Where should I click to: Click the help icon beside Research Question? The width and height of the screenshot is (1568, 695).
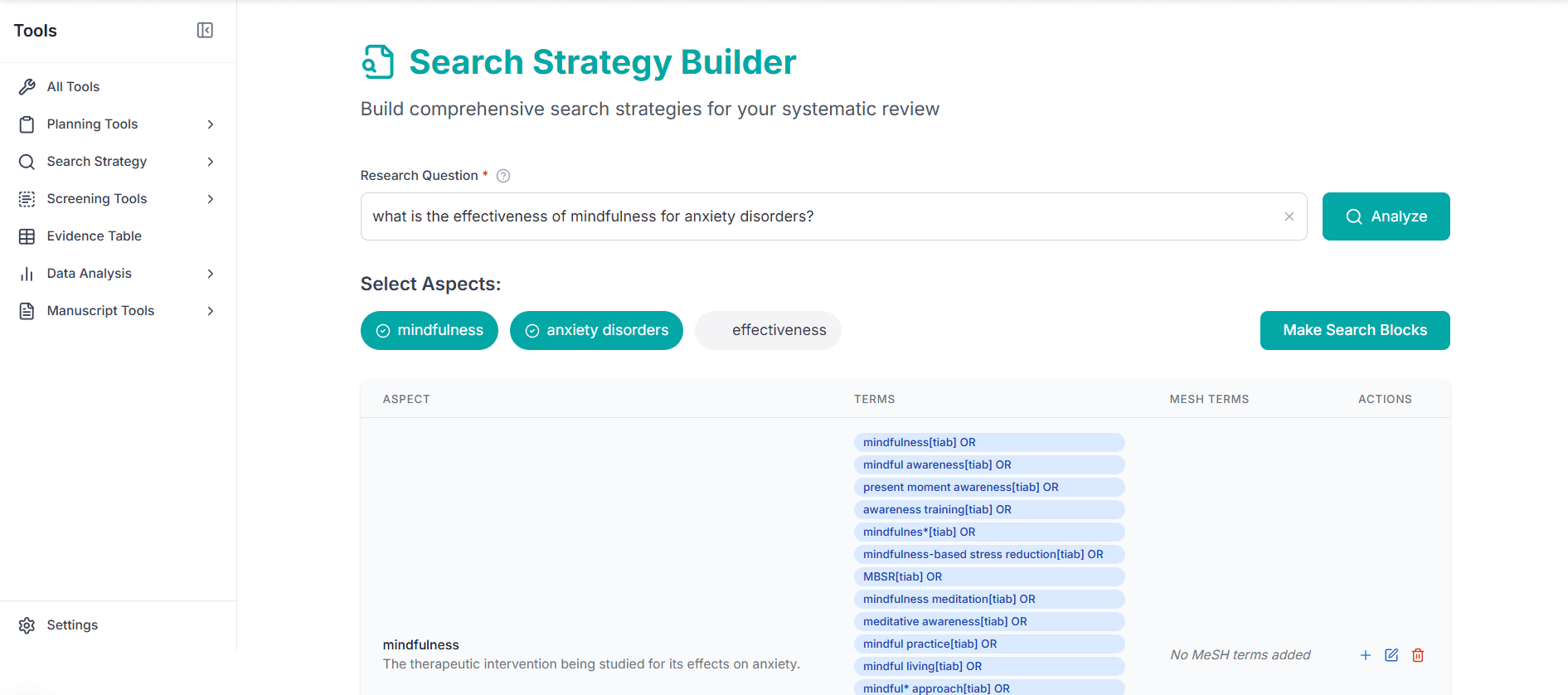[503, 176]
